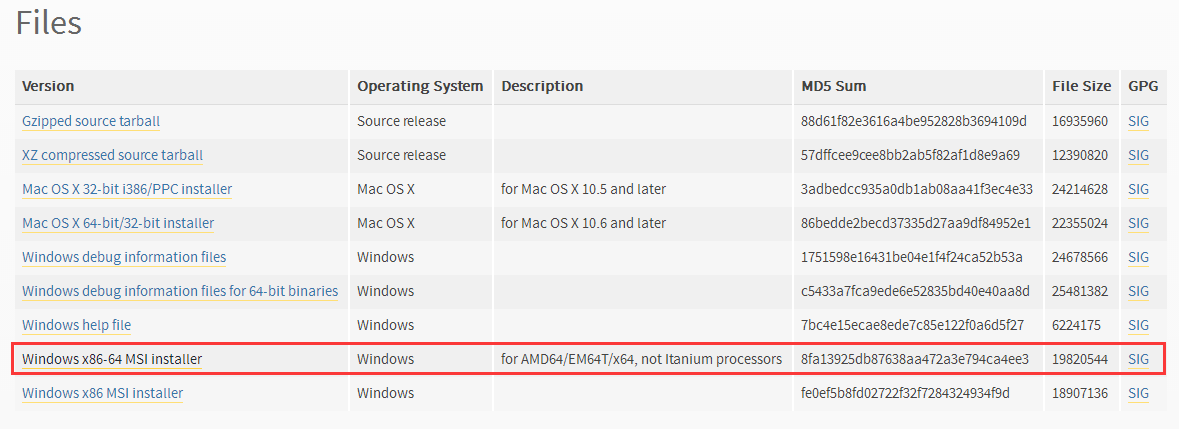Open Mac OS X 64-bit/32-bit installer link

click(118, 223)
